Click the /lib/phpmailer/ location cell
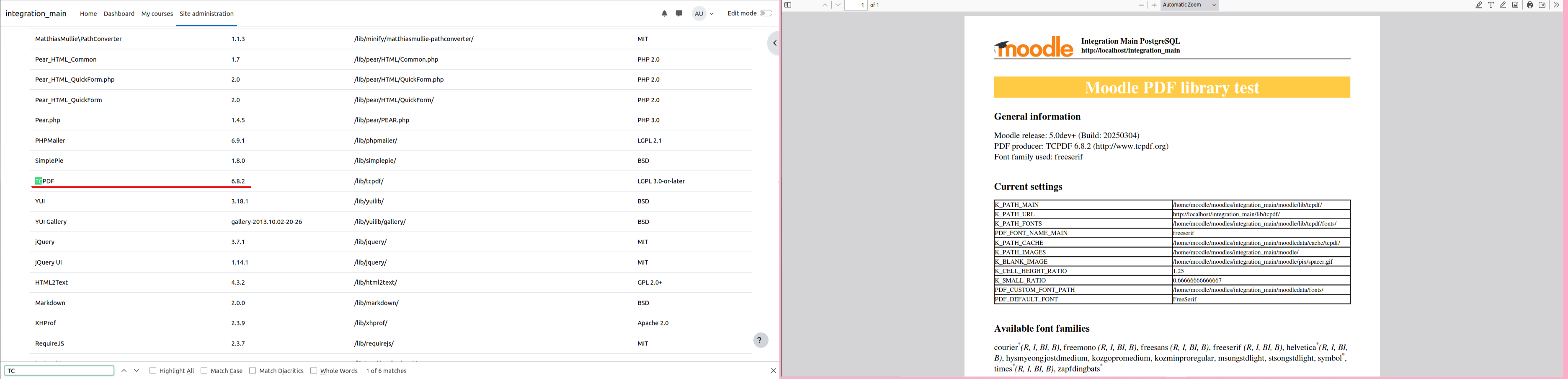 376,141
